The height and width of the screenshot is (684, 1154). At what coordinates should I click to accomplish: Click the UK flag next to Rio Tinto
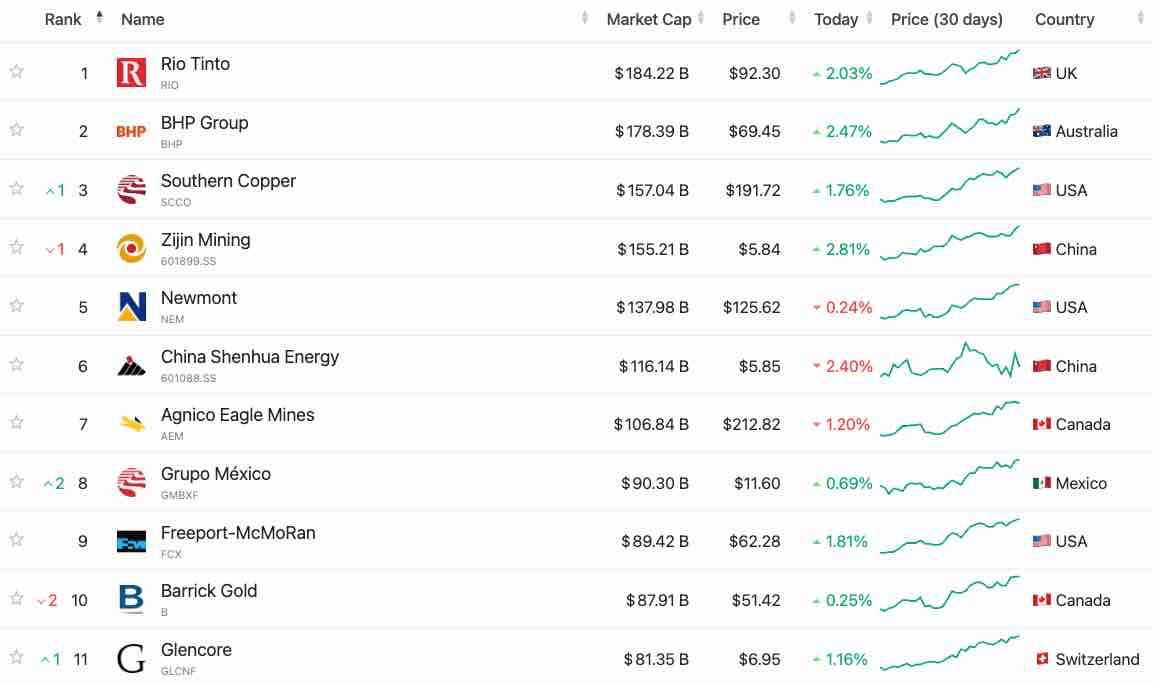pos(1040,72)
